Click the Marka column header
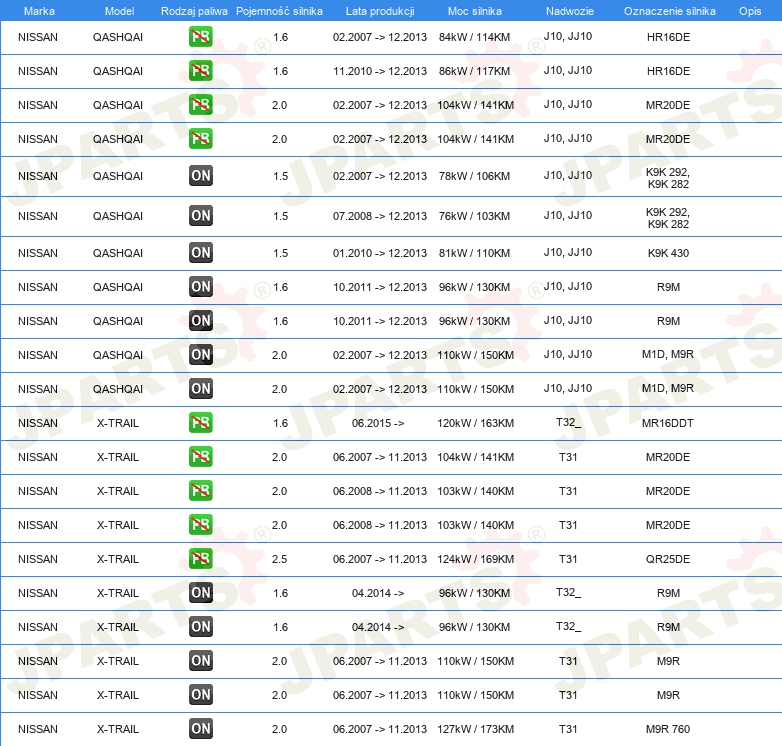The height and width of the screenshot is (746, 782). [x=39, y=11]
